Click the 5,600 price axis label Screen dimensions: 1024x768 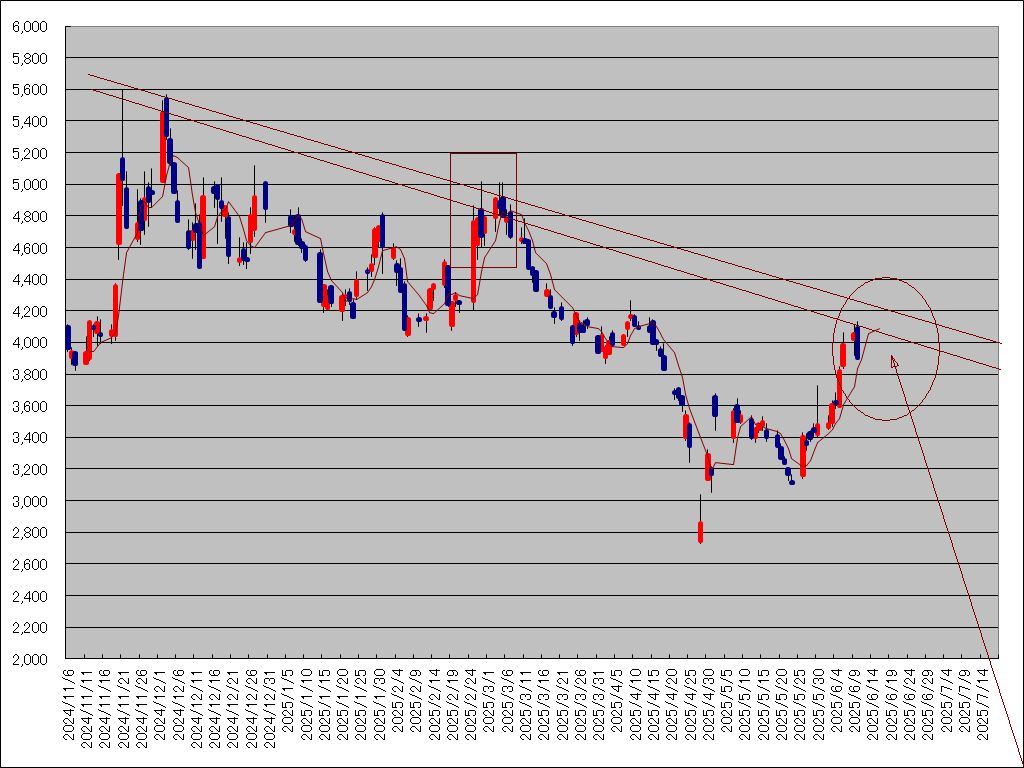pos(30,90)
